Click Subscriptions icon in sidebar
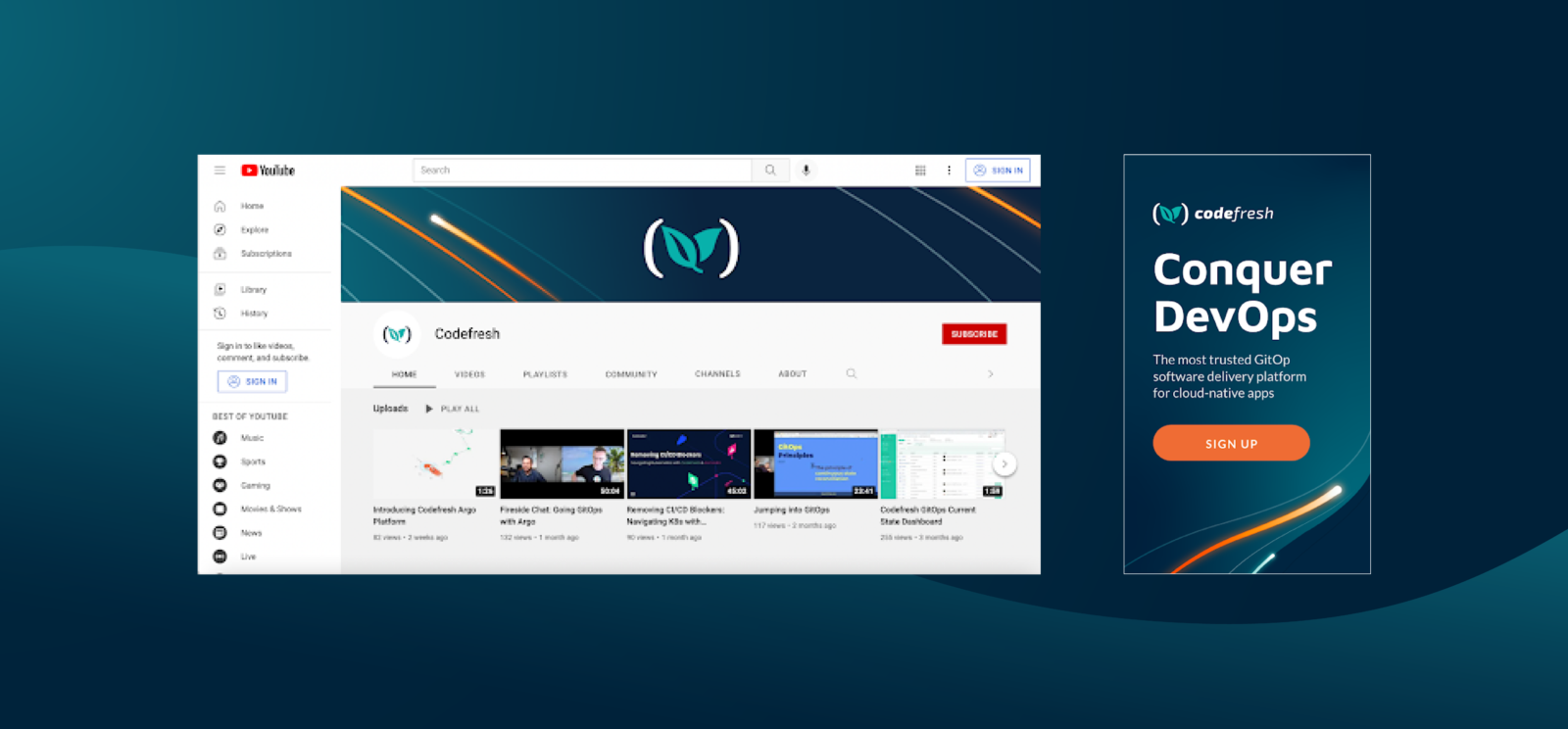Screen dimensions: 1568x729 click(220, 254)
